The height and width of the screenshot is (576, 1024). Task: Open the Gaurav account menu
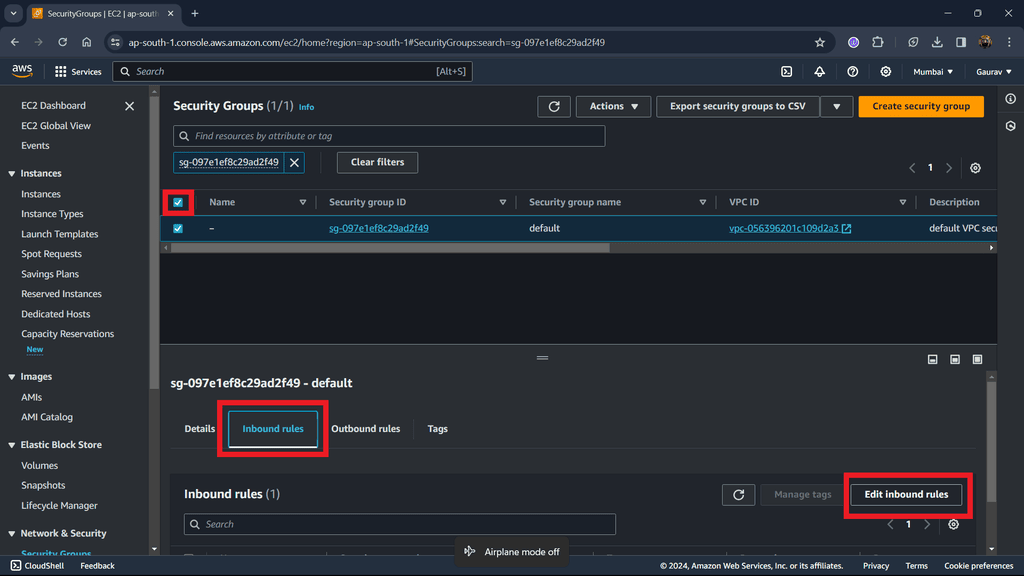[x=993, y=72]
